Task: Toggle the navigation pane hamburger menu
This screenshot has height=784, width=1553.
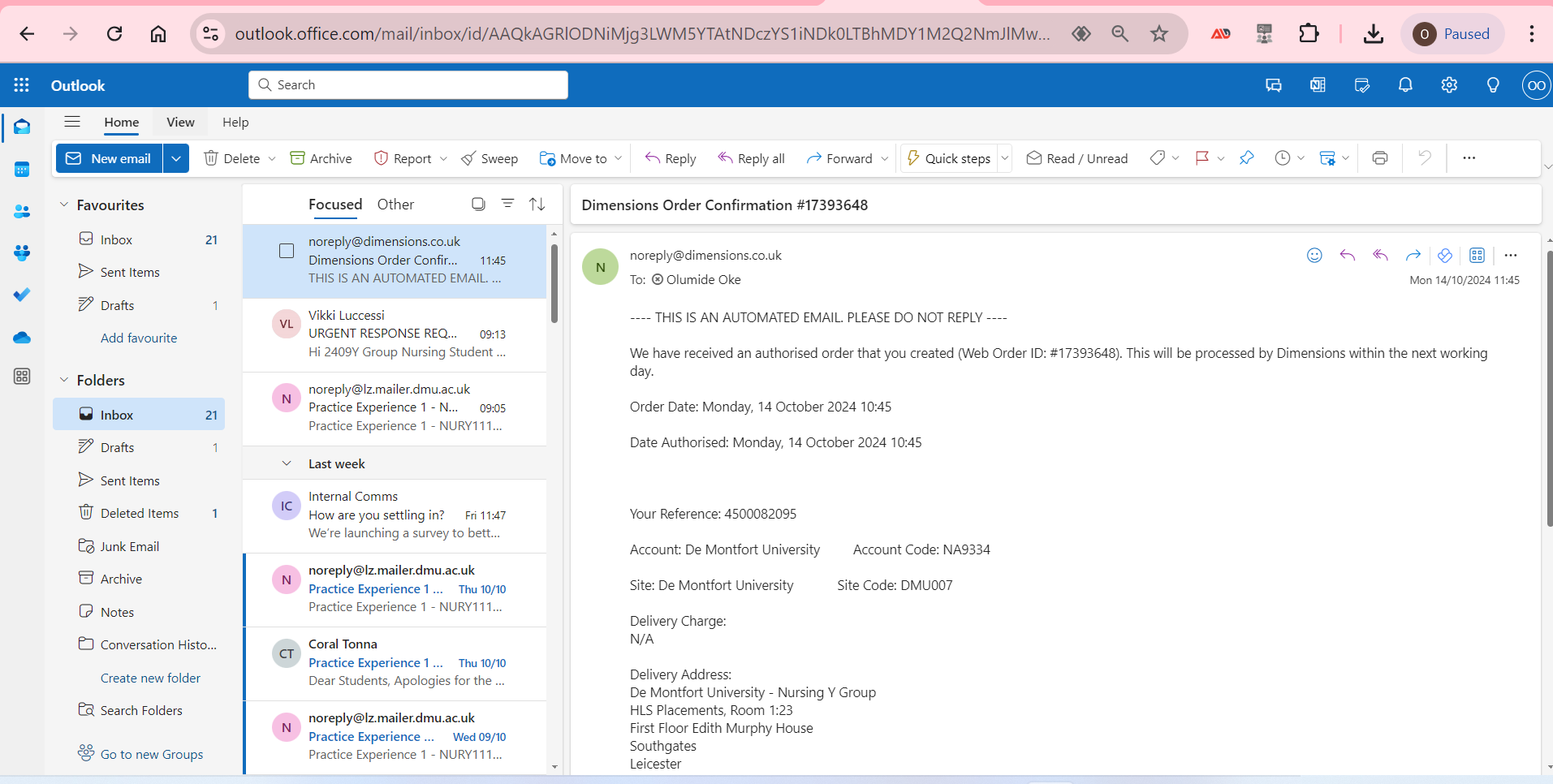Action: point(72,122)
